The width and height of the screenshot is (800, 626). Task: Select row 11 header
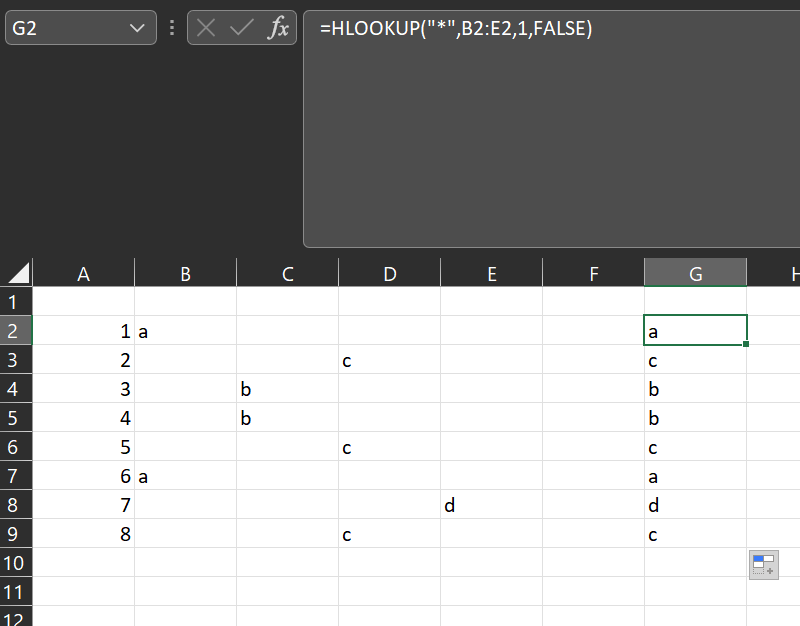click(16, 592)
